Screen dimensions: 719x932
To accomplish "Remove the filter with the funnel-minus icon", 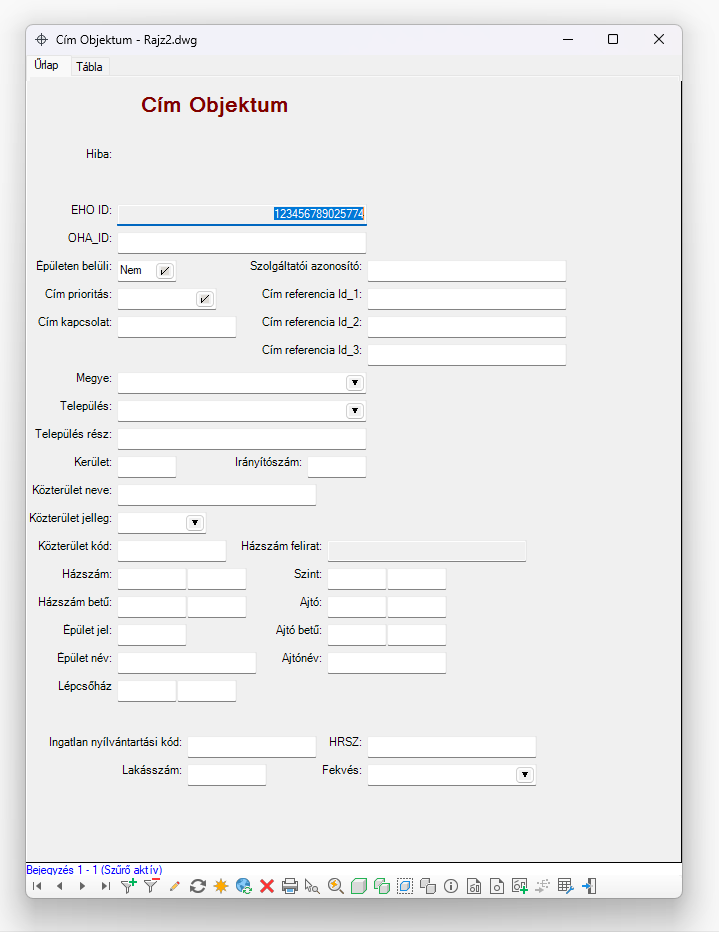I will pyautogui.click(x=152, y=886).
